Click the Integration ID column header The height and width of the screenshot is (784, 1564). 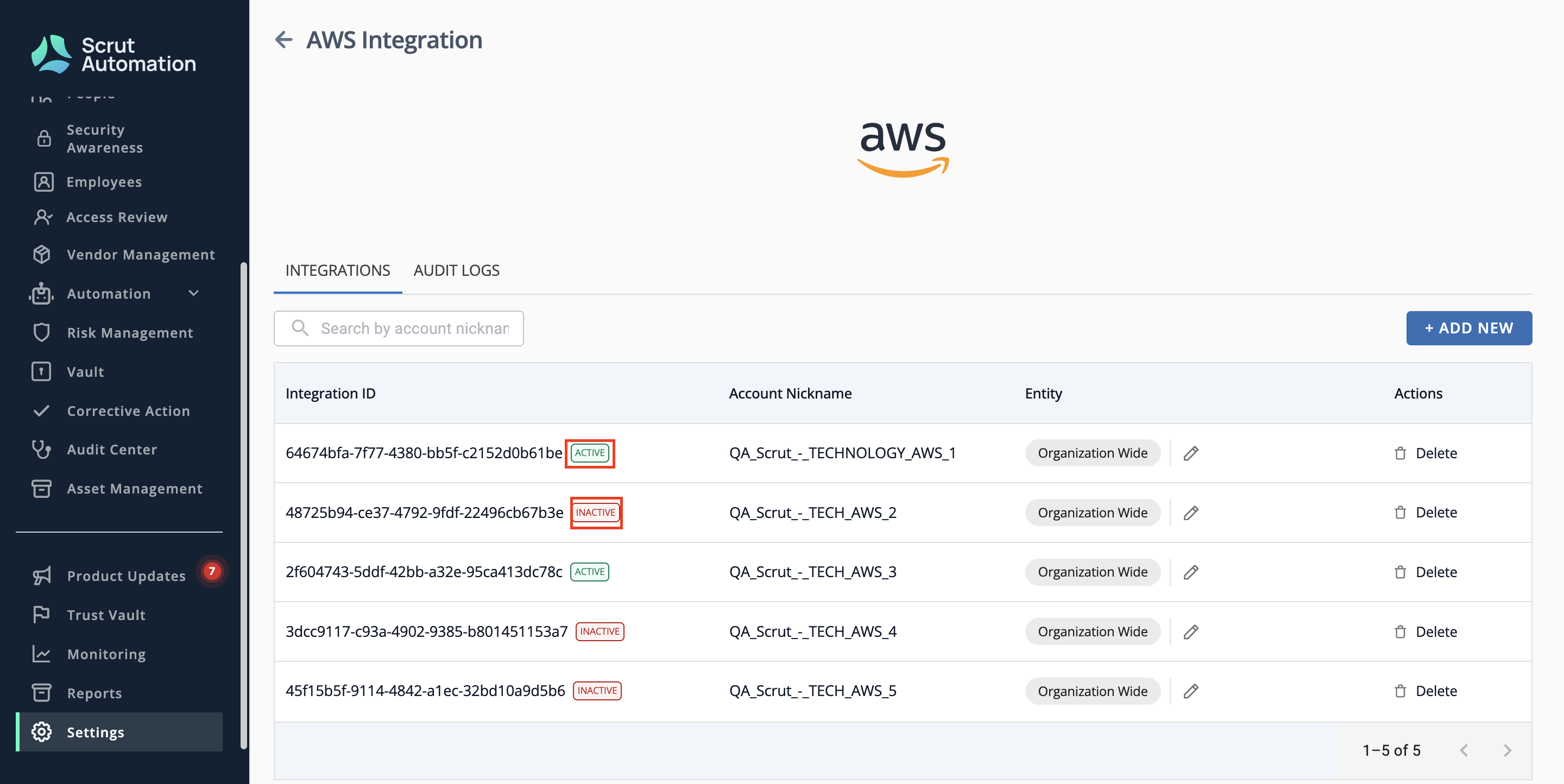(330, 393)
